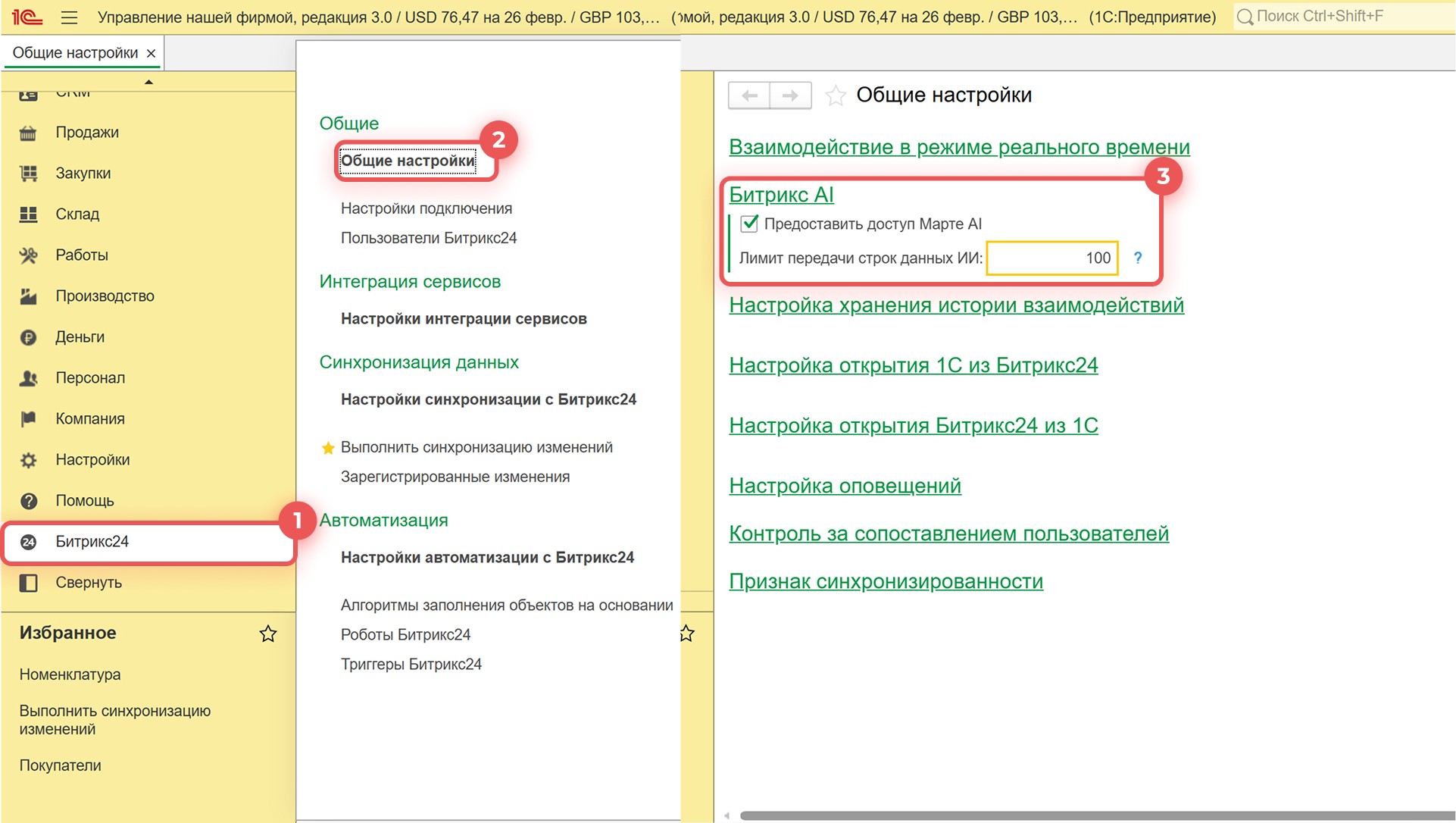
Task: Open the hamburger main menu icon
Action: tap(69, 17)
